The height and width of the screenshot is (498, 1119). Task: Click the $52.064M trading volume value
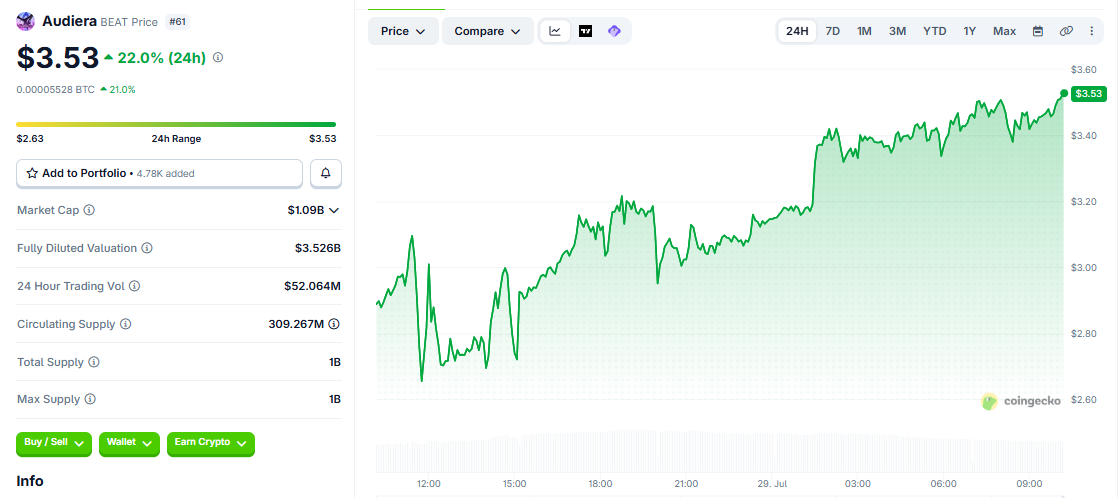coord(313,286)
